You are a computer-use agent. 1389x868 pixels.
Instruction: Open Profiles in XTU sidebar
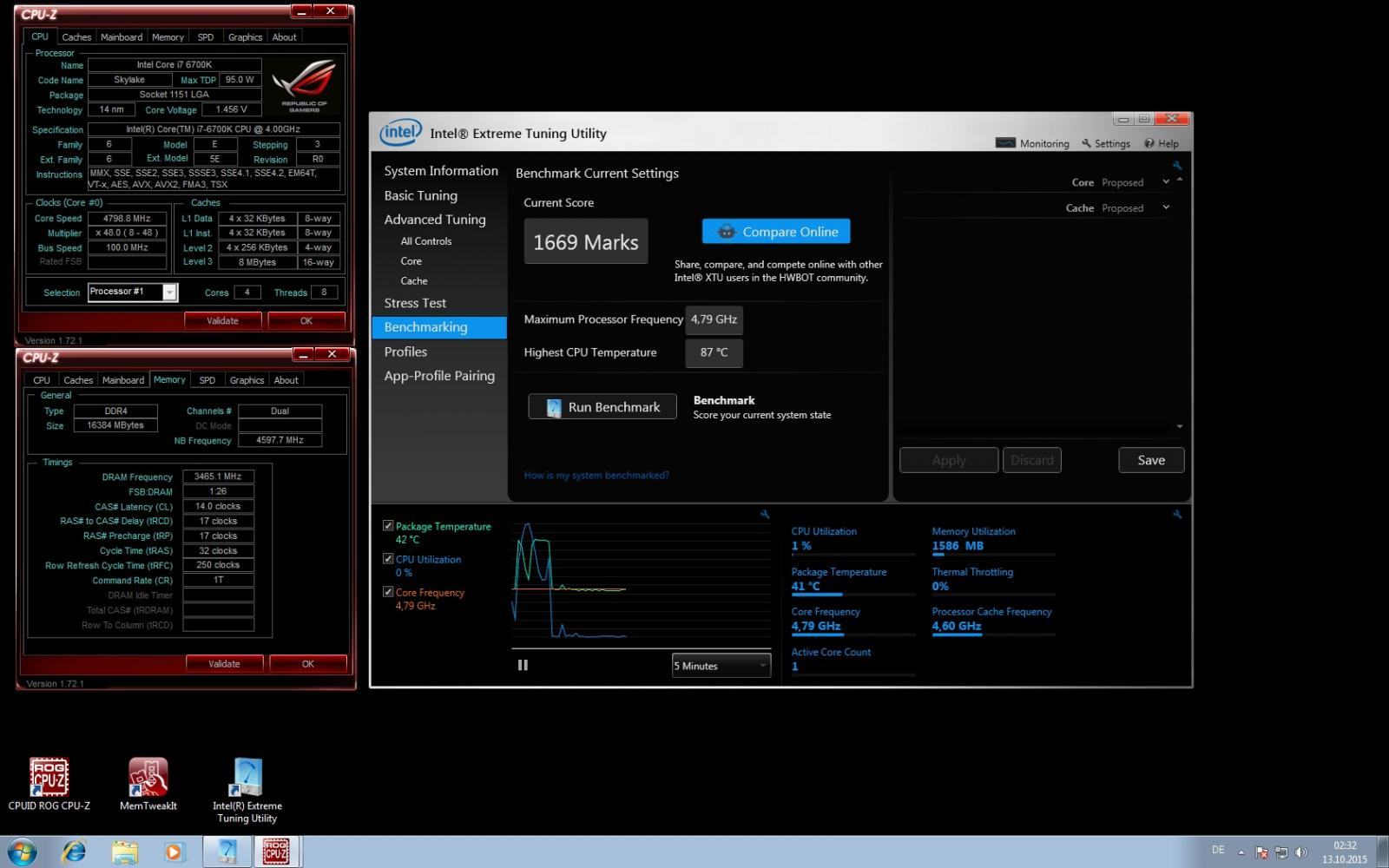[405, 352]
